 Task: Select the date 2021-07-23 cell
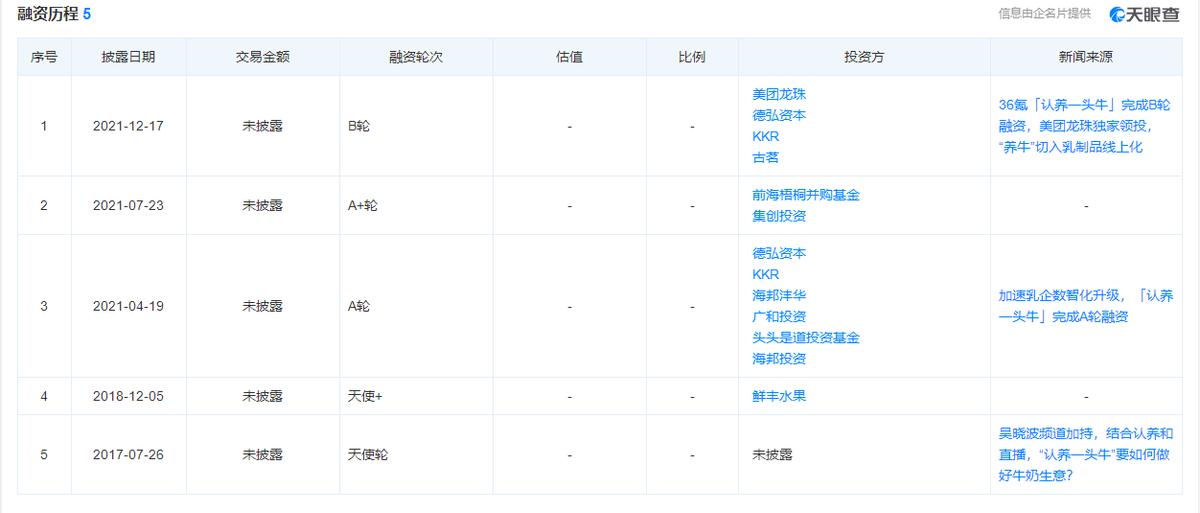tap(128, 205)
